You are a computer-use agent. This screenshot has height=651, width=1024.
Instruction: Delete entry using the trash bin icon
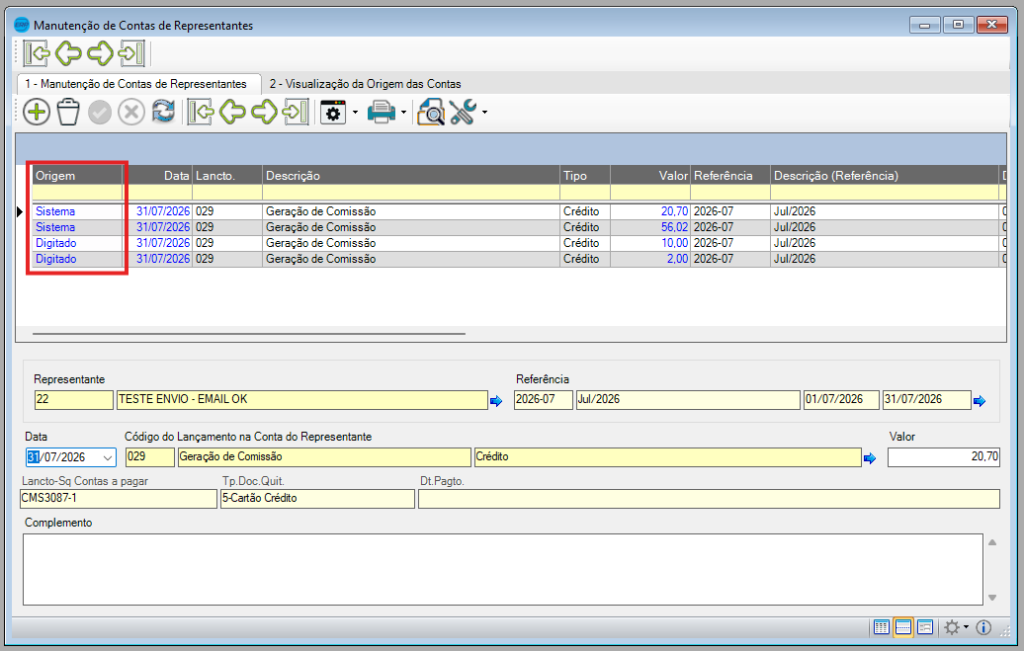68,112
